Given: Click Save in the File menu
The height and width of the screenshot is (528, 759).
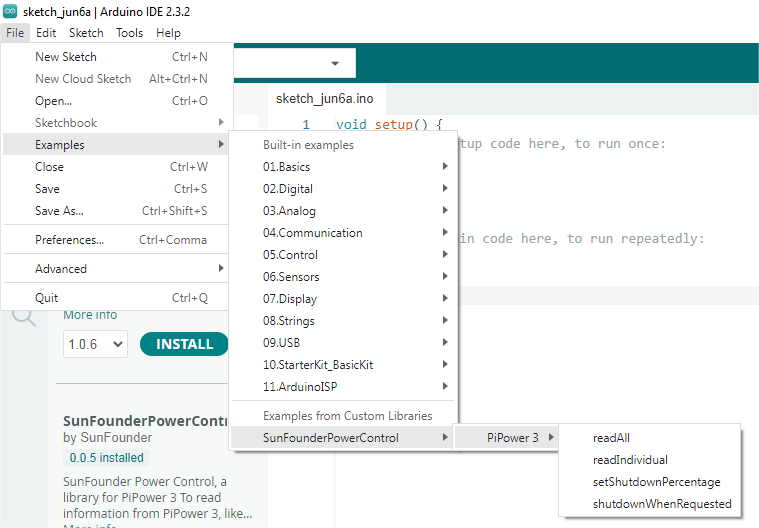Looking at the screenshot, I should point(116,189).
